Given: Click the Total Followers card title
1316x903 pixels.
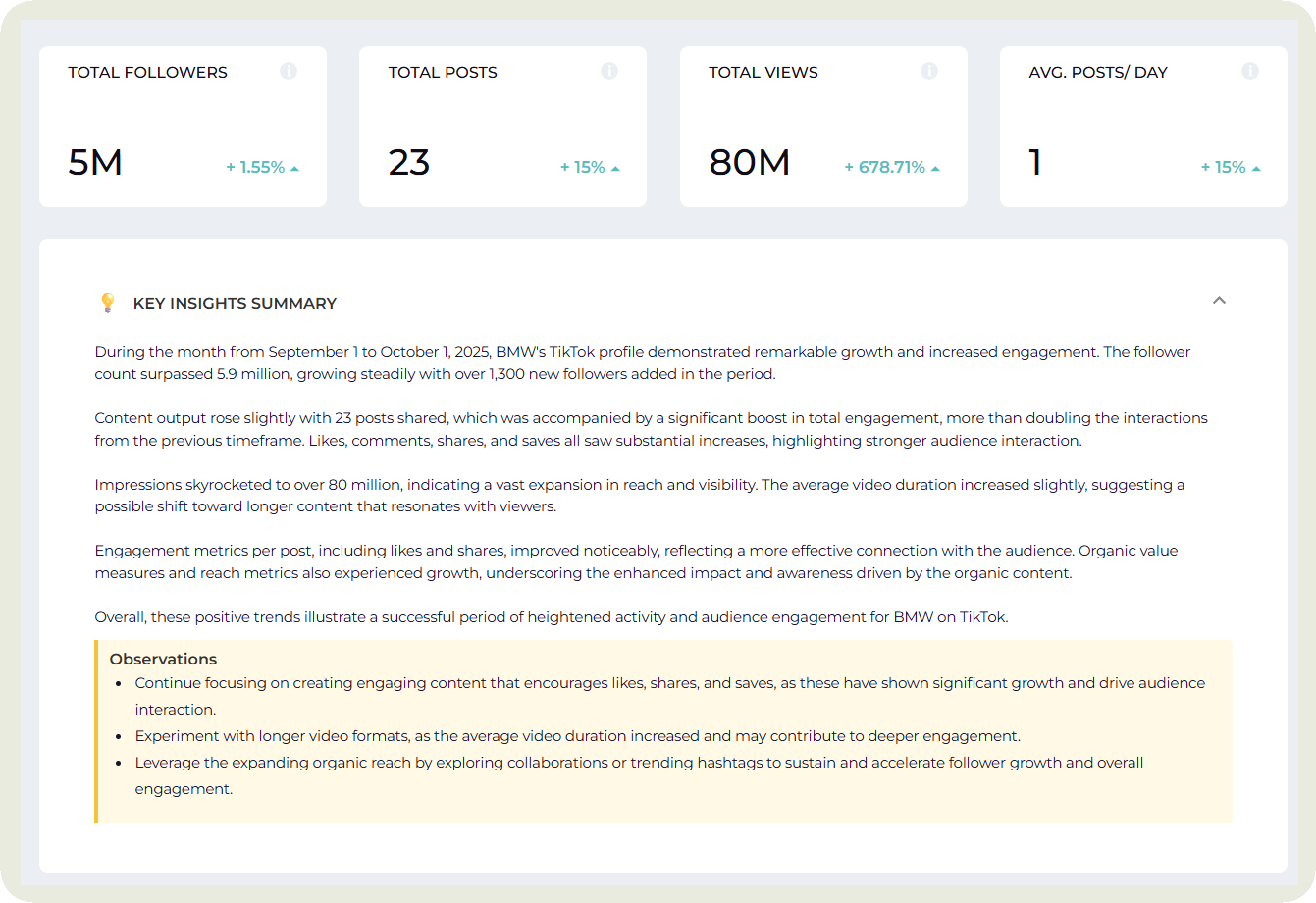Looking at the screenshot, I should pos(147,73).
